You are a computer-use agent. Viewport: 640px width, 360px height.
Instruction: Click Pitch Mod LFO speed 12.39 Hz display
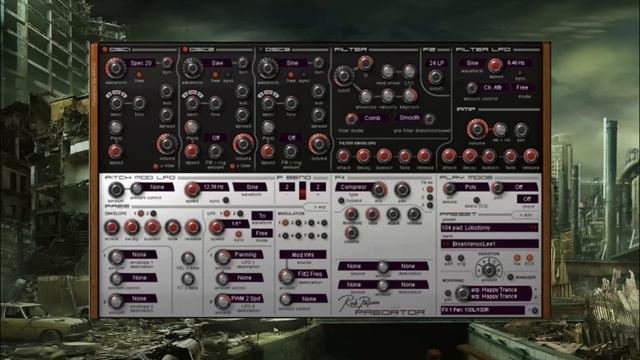click(214, 187)
